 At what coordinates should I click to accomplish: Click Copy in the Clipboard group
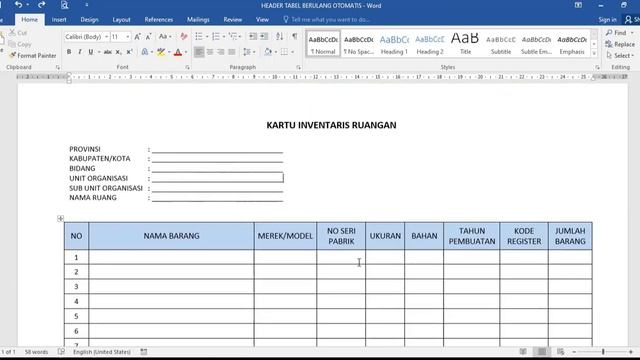point(20,44)
